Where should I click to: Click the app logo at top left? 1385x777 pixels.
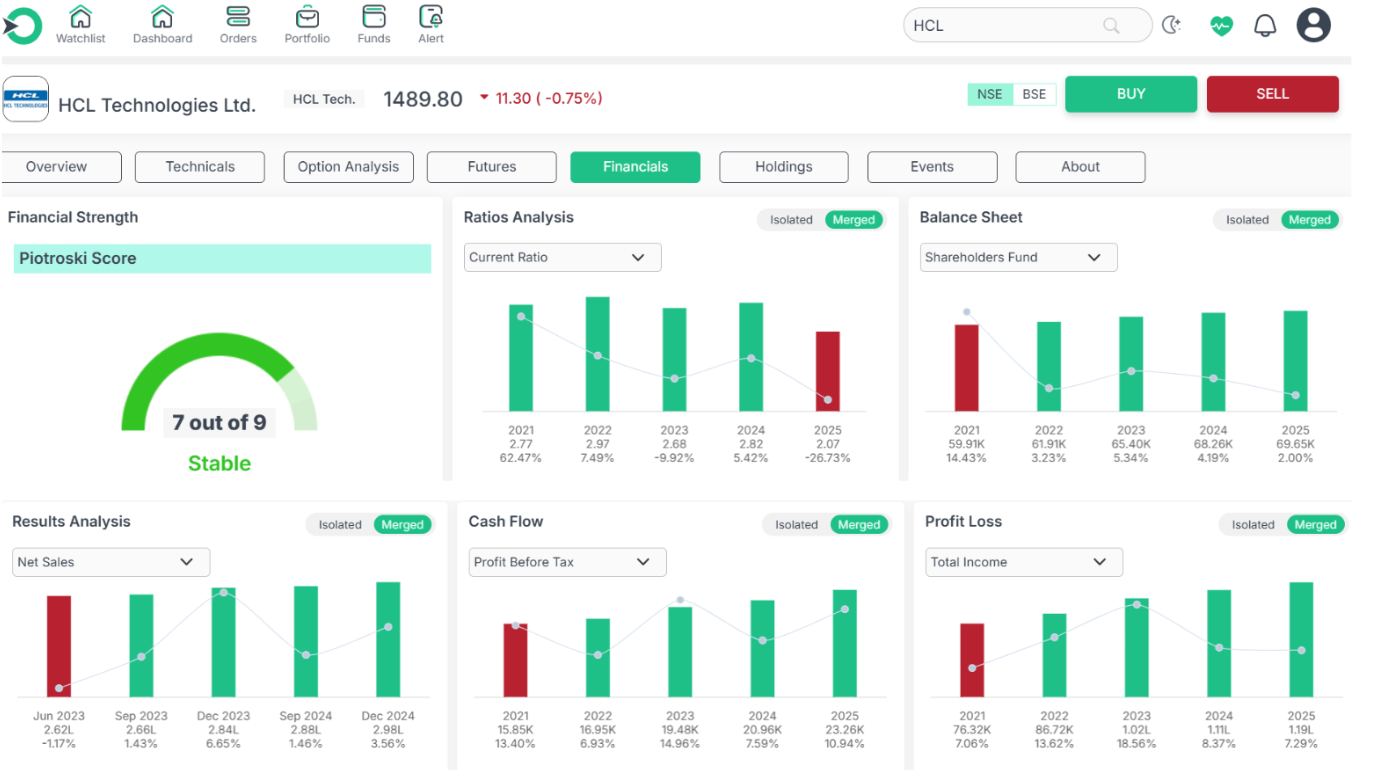pyautogui.click(x=22, y=26)
